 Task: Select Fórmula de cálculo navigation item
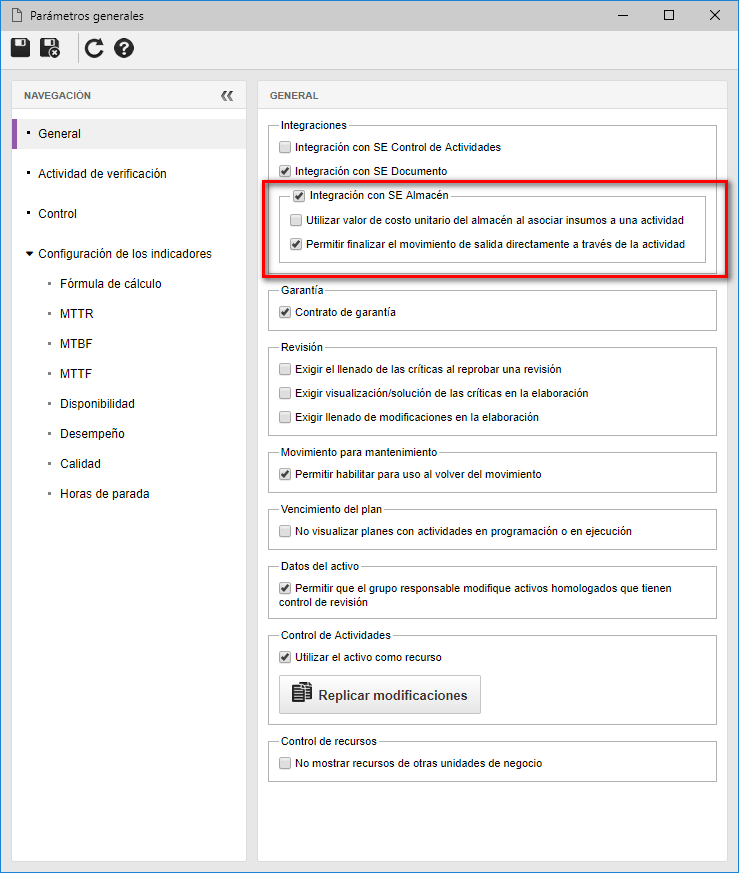110,284
